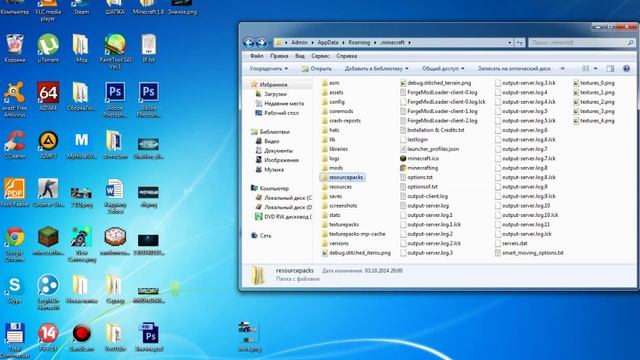Open the Правка menu

(279, 56)
